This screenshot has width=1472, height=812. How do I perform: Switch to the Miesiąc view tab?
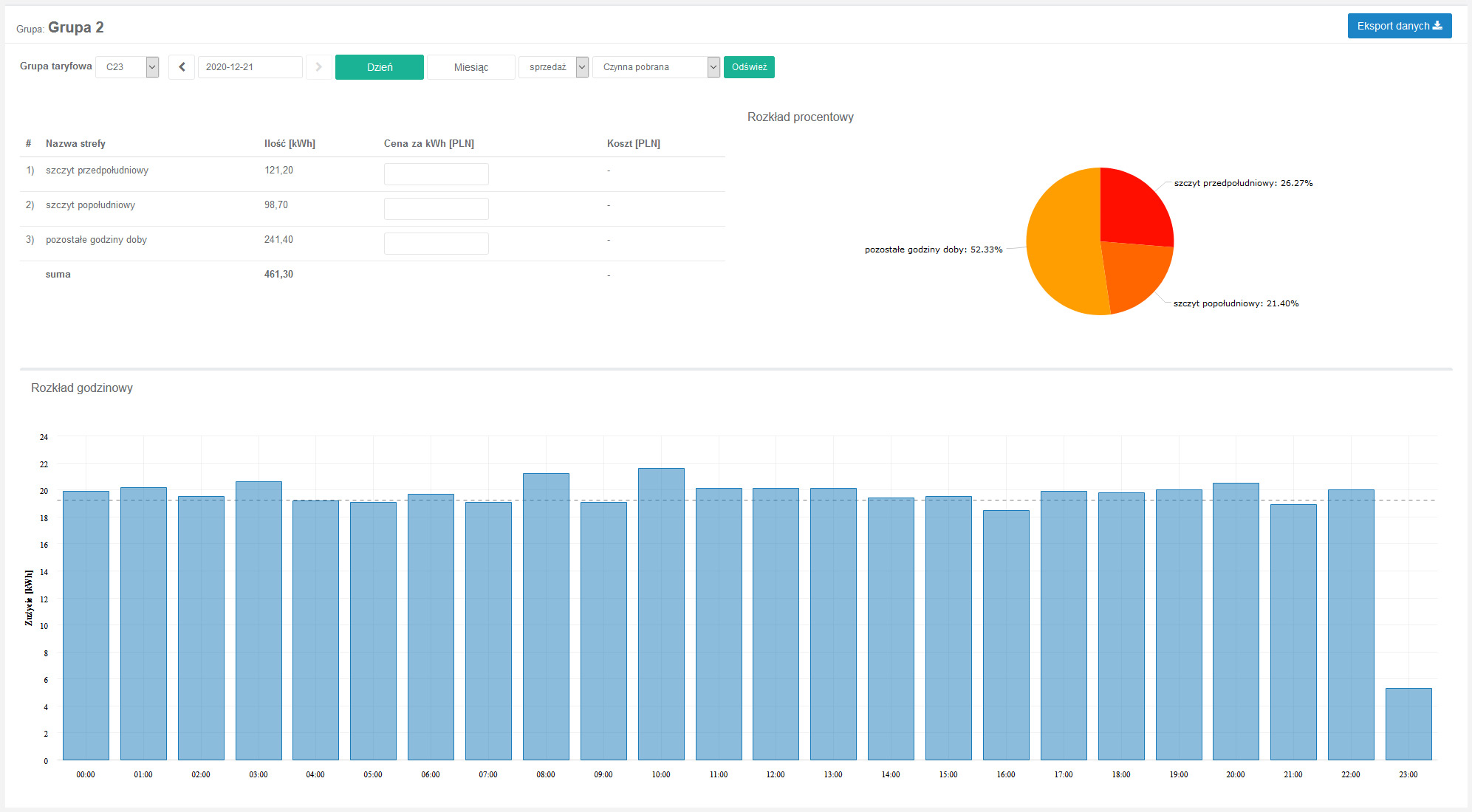(x=470, y=67)
